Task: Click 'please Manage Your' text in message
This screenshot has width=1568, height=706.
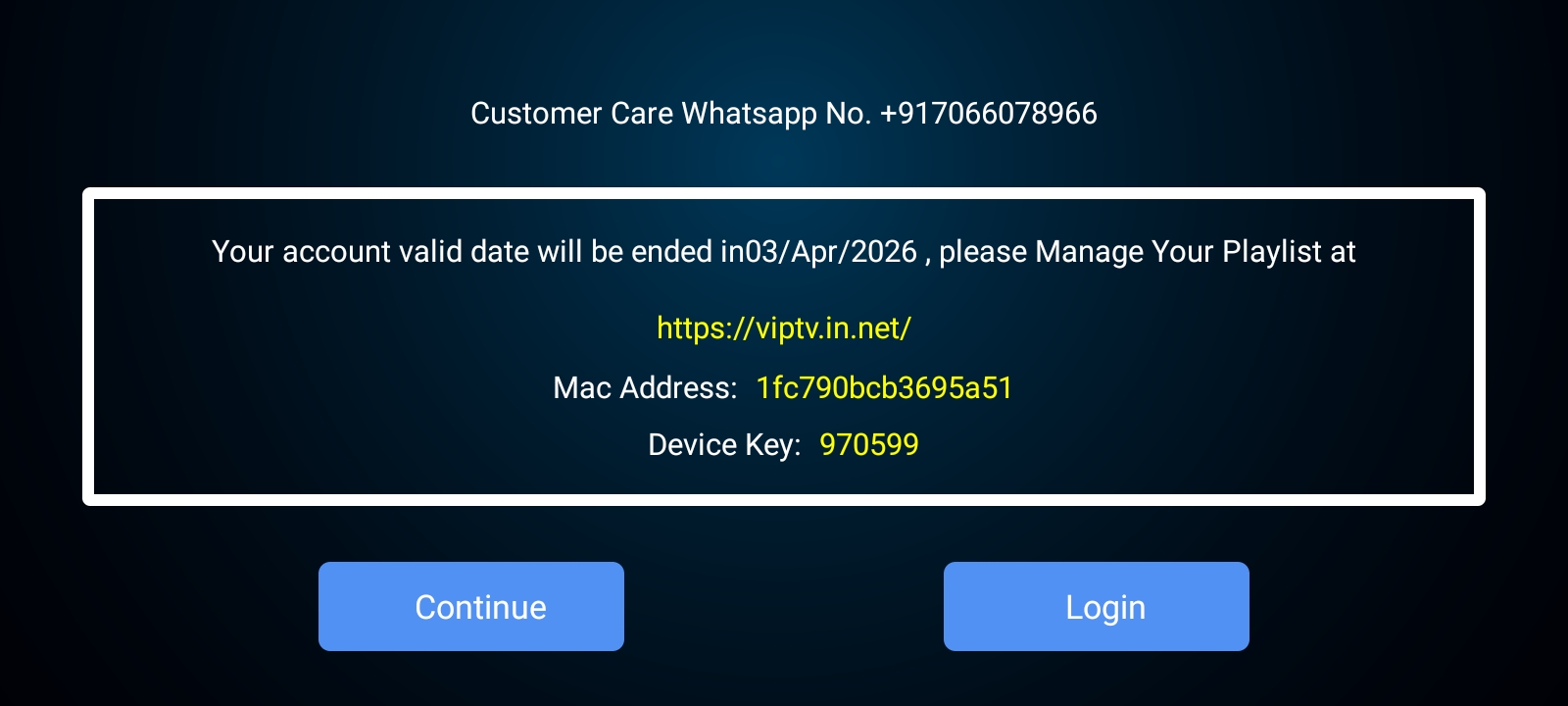Action: 1076,252
